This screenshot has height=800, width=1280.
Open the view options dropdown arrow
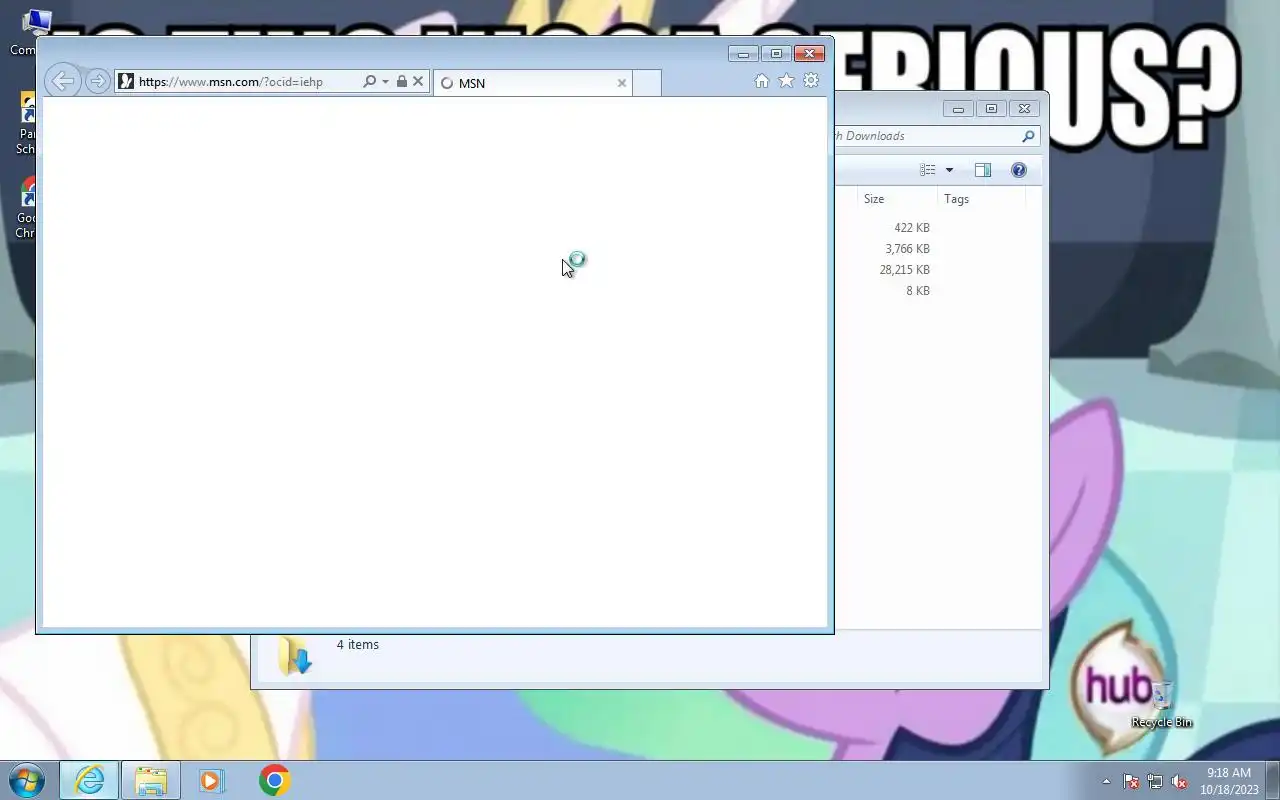(x=949, y=170)
